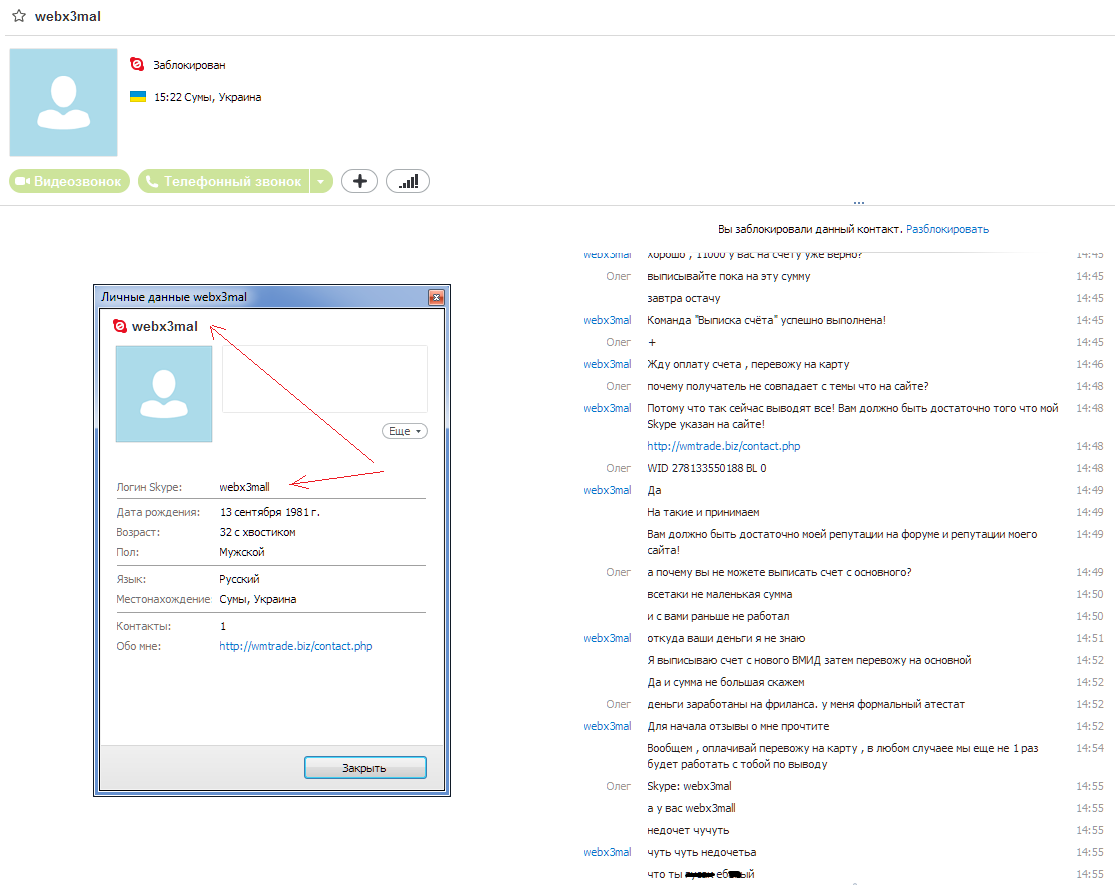Click the avatar picture in the profile dialog
This screenshot has height=885, width=1115.
tap(164, 394)
